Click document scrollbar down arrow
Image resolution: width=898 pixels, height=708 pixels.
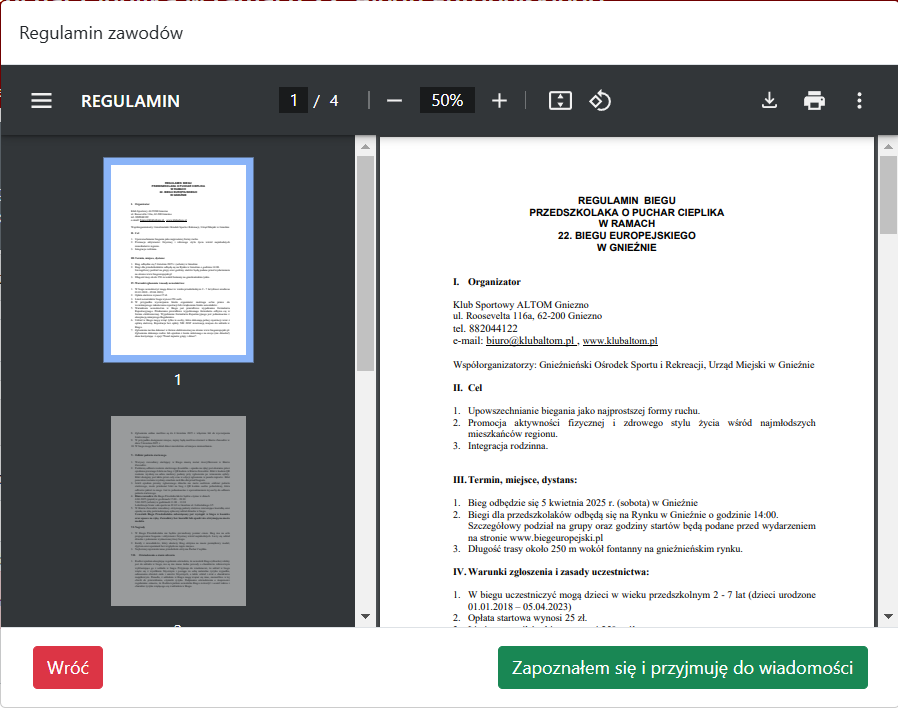(887, 616)
